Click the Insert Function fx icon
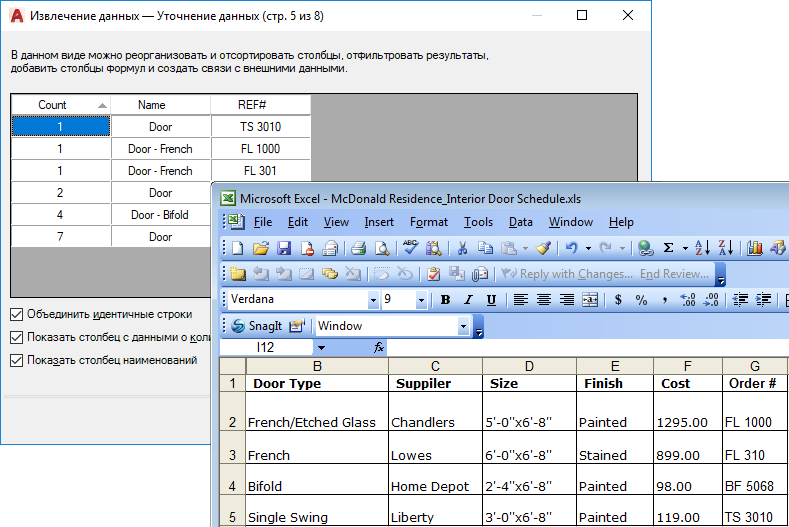Viewport: 789px width, 527px height. (x=379, y=347)
